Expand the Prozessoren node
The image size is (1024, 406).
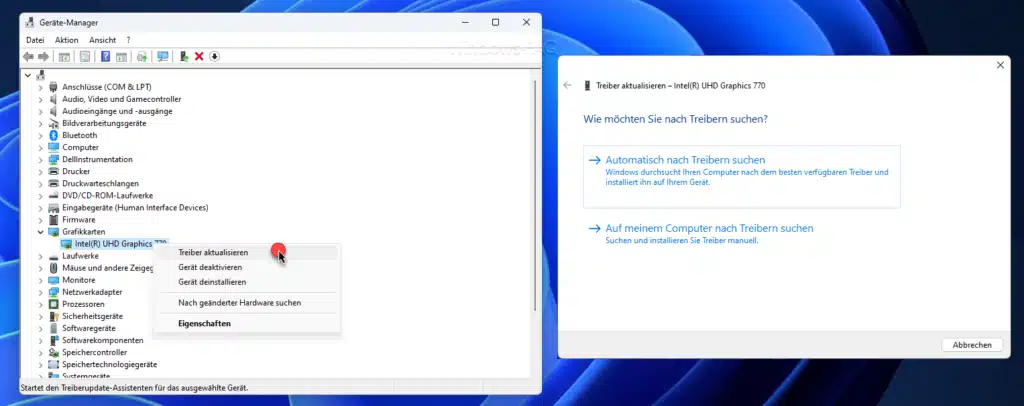point(40,304)
